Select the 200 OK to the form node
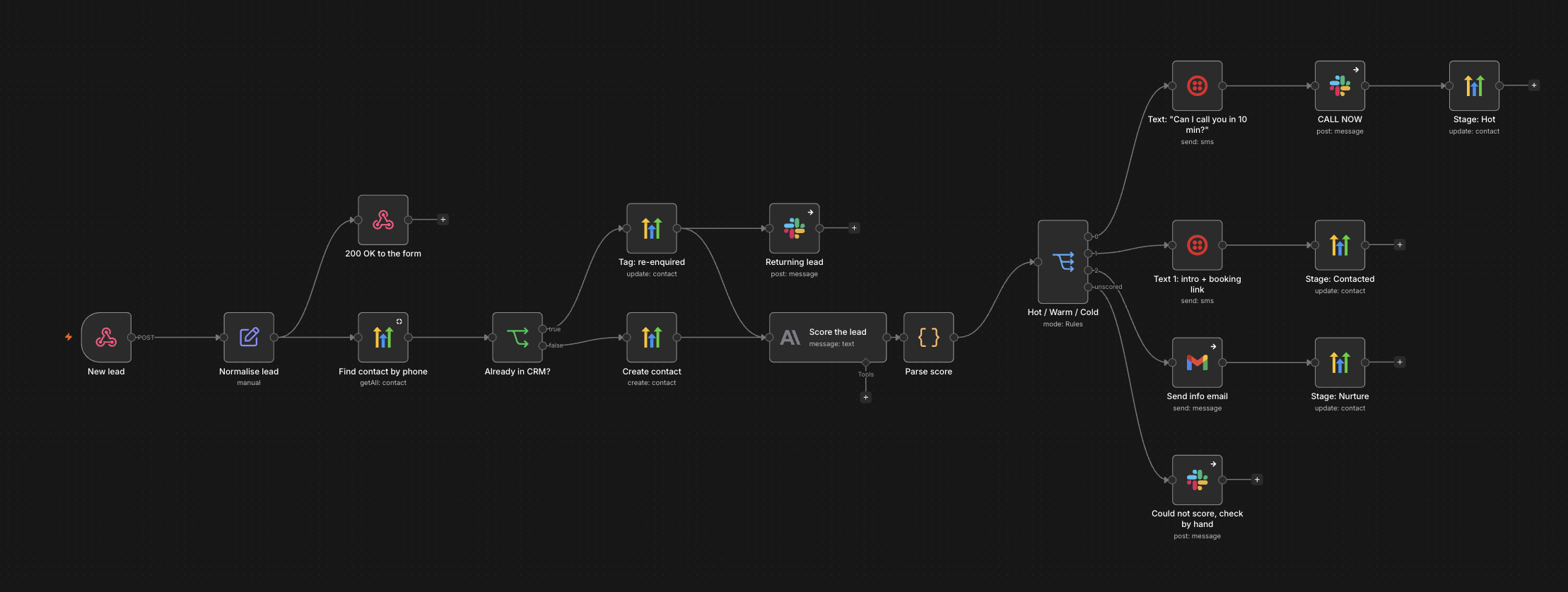 (x=383, y=220)
